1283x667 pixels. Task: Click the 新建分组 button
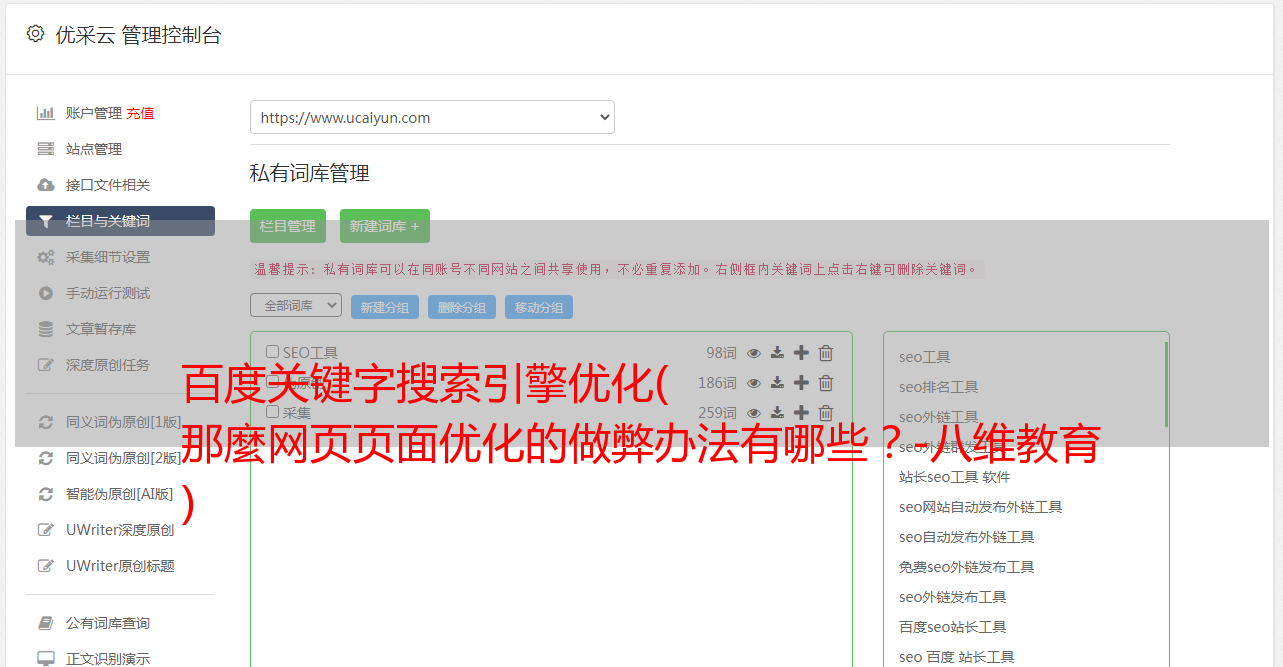click(x=385, y=307)
